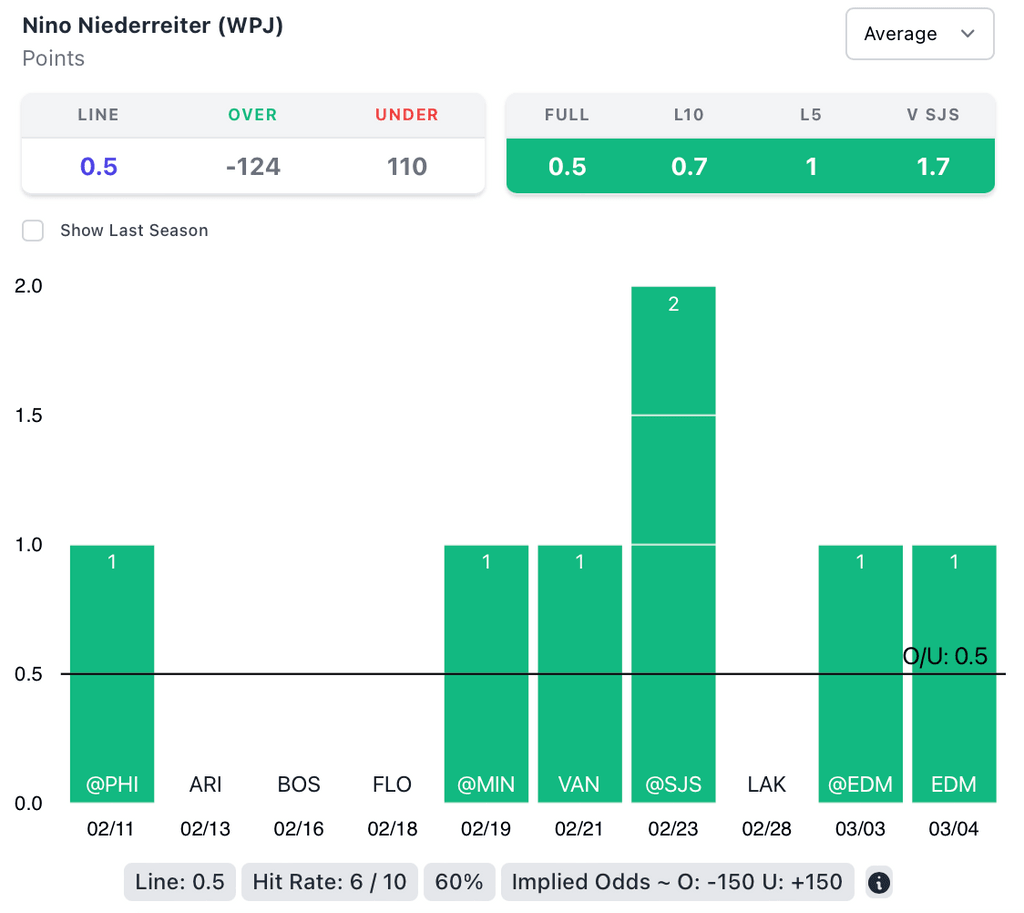This screenshot has width=1024, height=913.
Task: Click the @SJS 02/23 two-point bar
Action: coord(673,545)
